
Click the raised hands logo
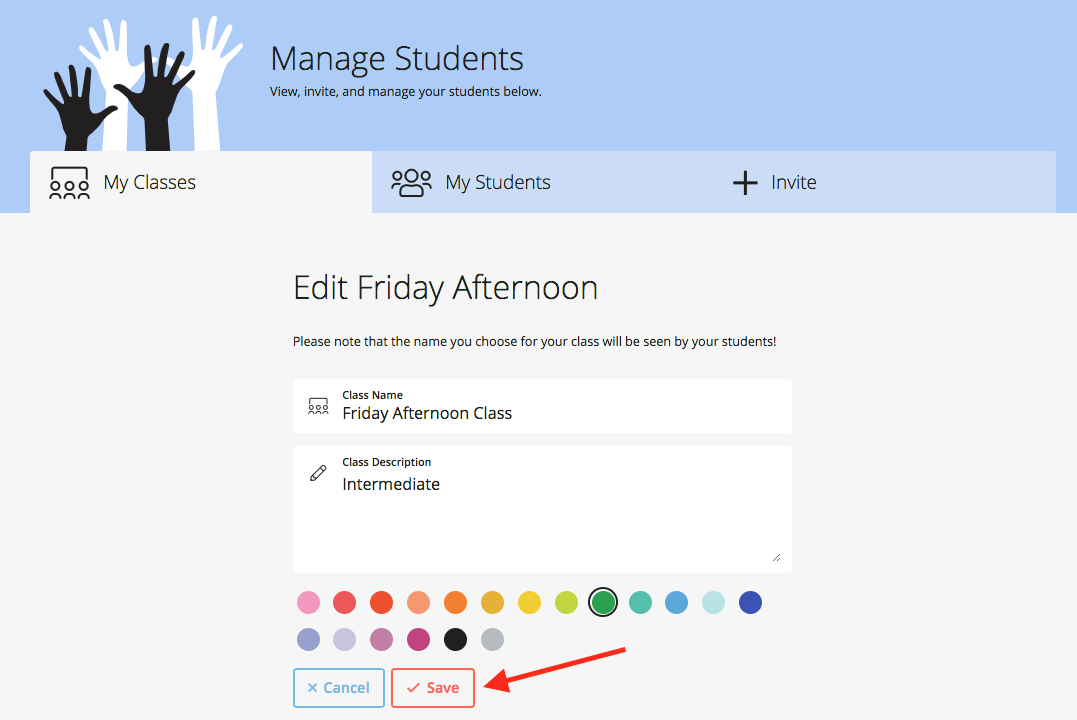click(x=143, y=83)
